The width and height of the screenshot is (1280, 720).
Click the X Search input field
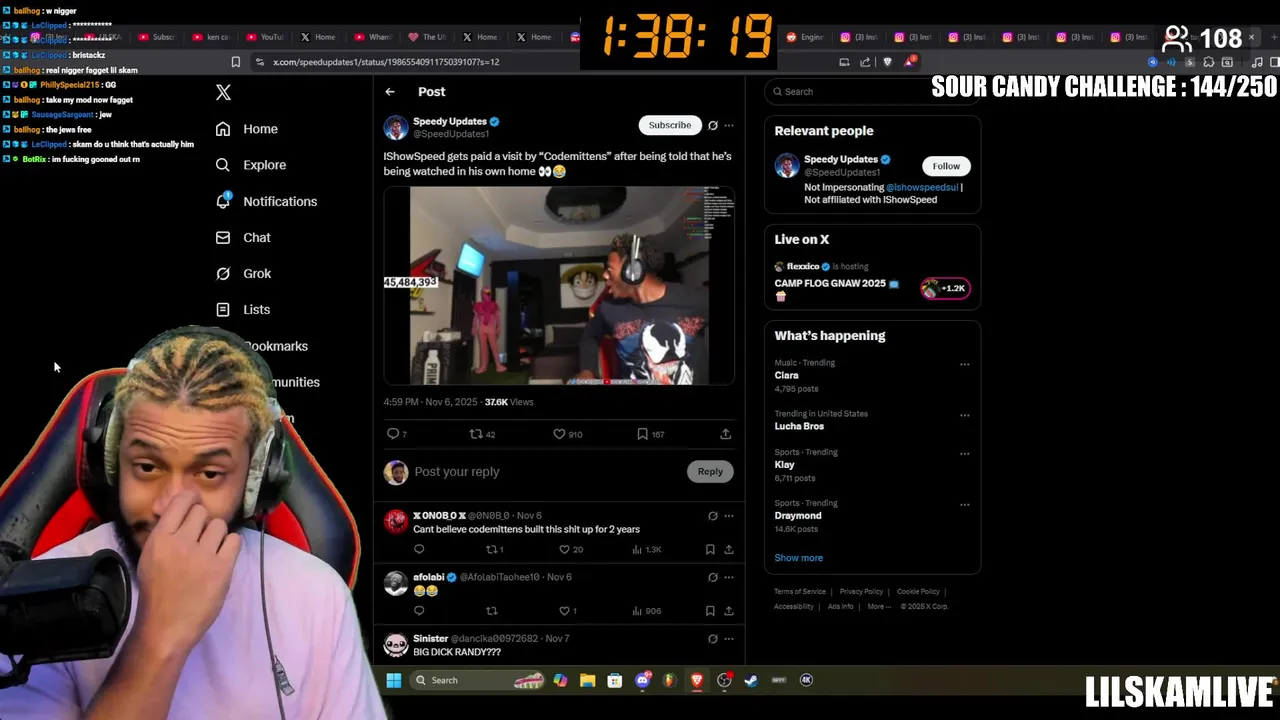872,92
